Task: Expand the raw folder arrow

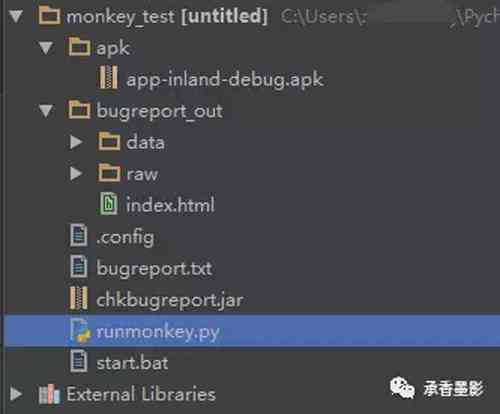Action: coord(76,174)
